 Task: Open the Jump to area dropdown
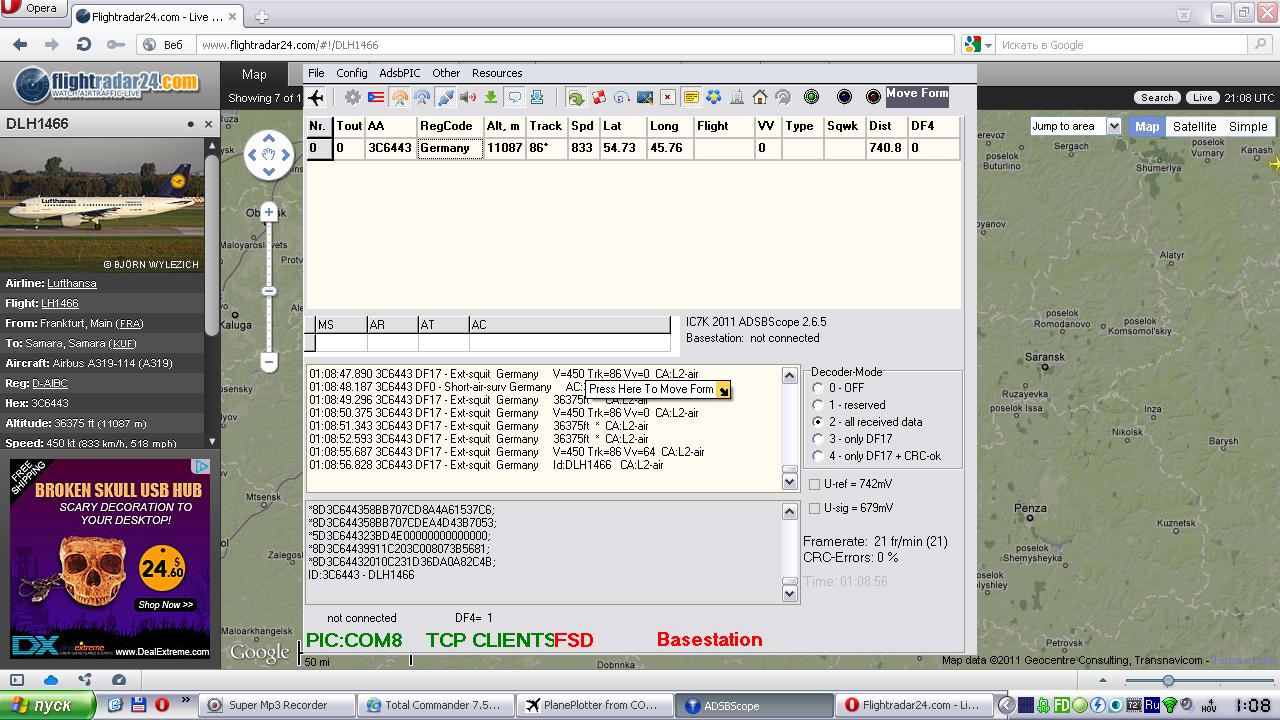pyautogui.click(x=1075, y=126)
